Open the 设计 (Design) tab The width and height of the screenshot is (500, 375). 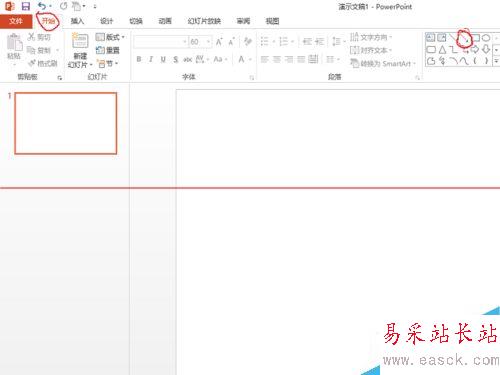pyautogui.click(x=106, y=21)
